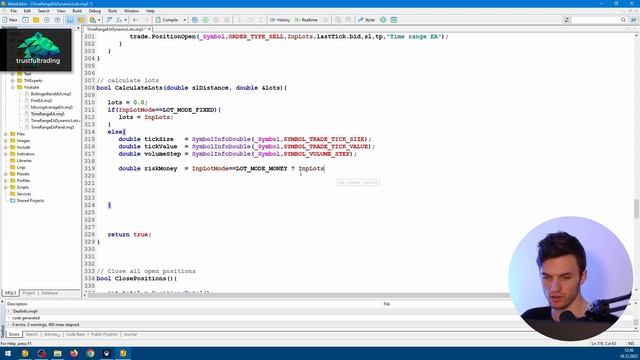Expand the Indicators folder
The width and height of the screenshot is (640, 360).
[6, 154]
